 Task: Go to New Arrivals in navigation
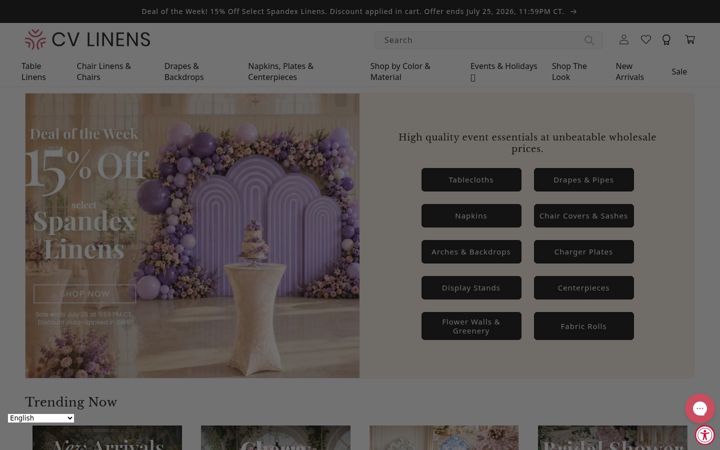[x=629, y=72]
